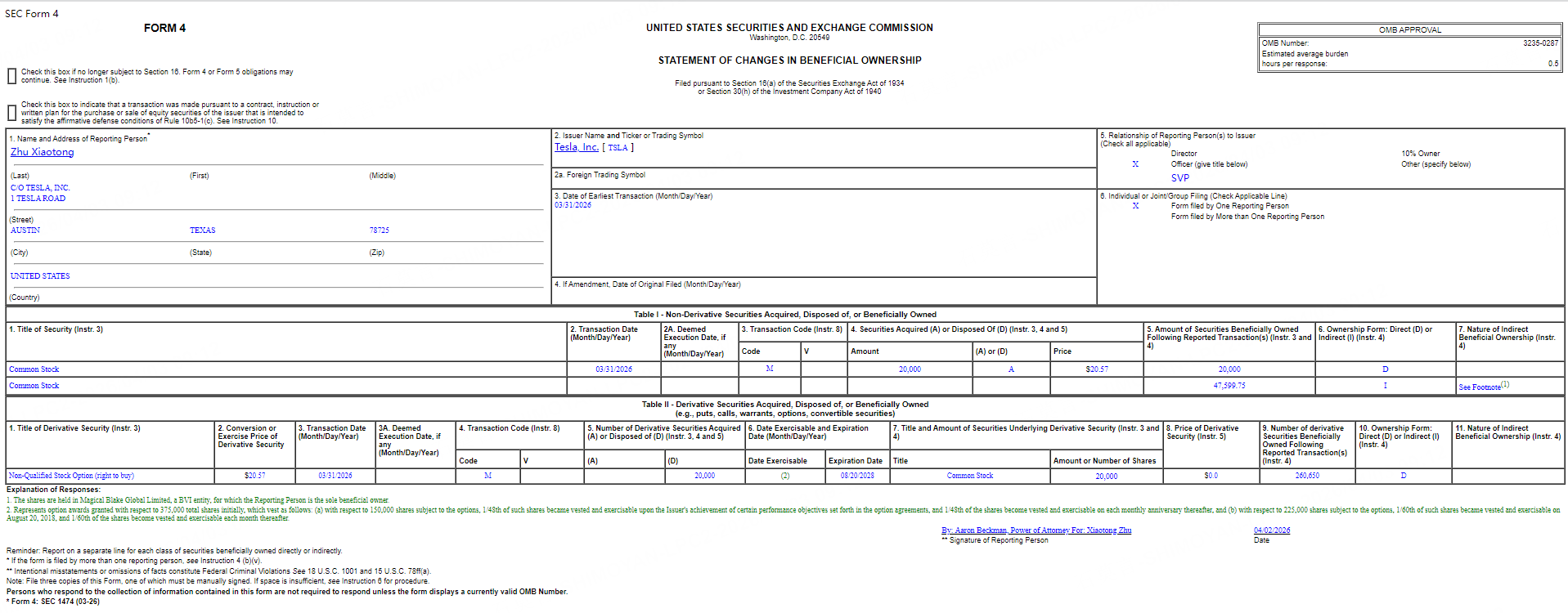Click the X beside 'Form filed by One Reporting Person'
Screen dimensions: 1568x613
tap(1135, 206)
